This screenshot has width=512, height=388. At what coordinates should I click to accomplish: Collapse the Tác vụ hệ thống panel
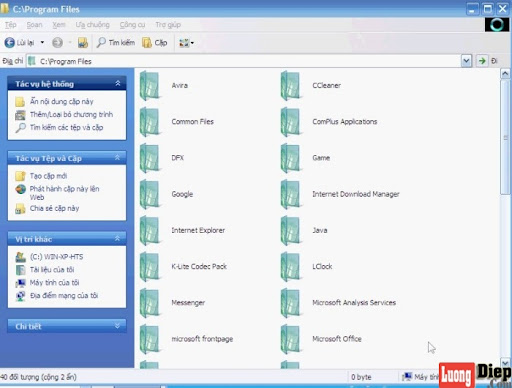pyautogui.click(x=118, y=84)
